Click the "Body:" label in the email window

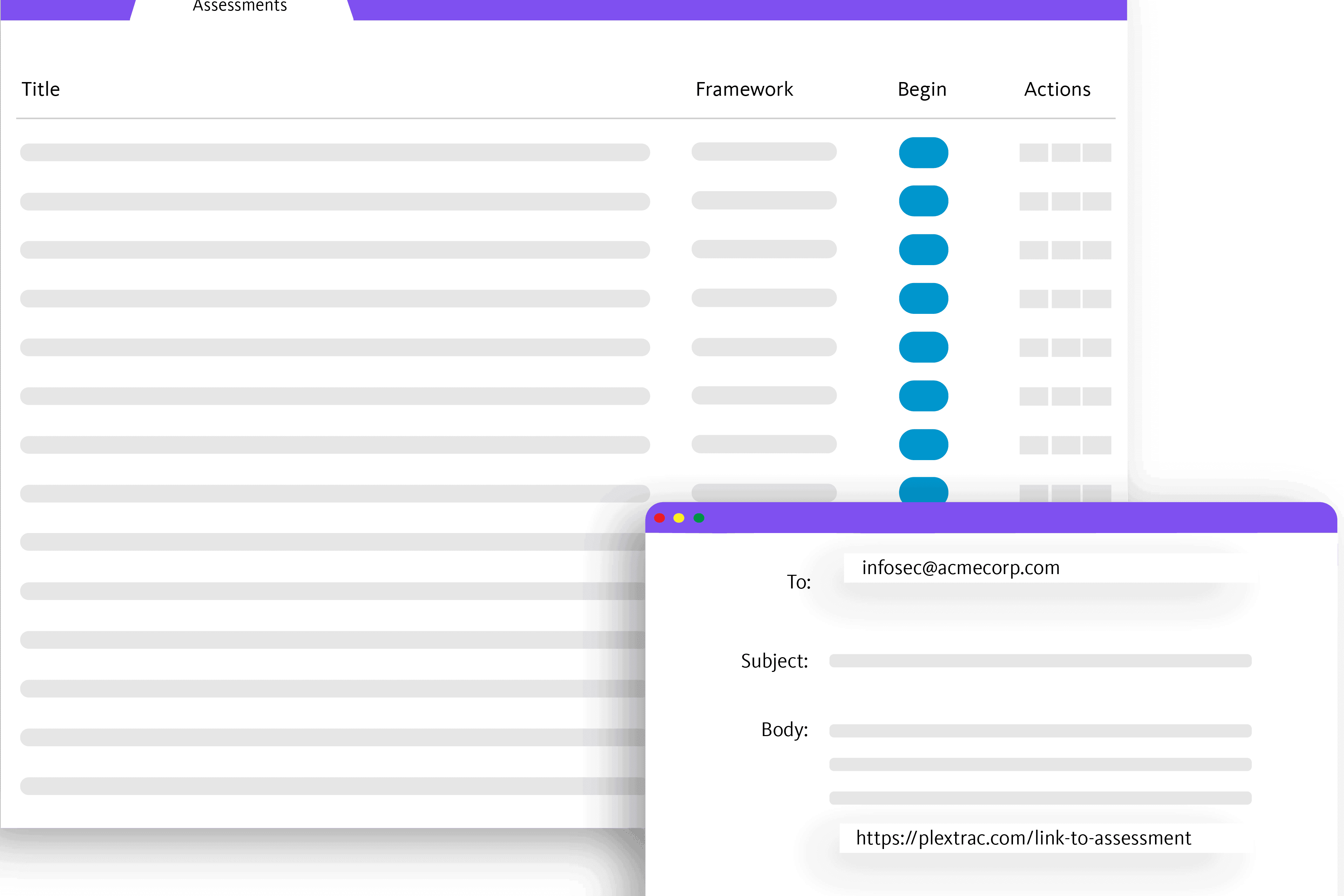coord(785,730)
